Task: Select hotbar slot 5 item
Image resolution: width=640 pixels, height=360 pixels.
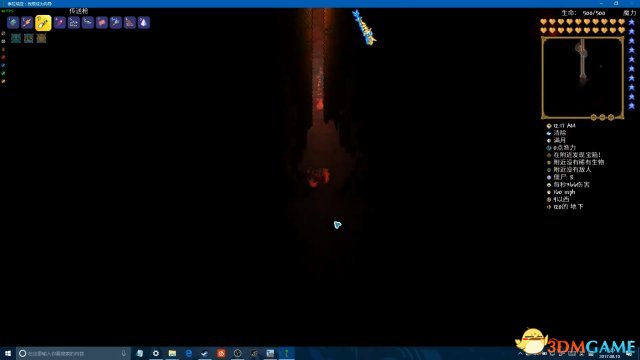Action: tap(74, 22)
